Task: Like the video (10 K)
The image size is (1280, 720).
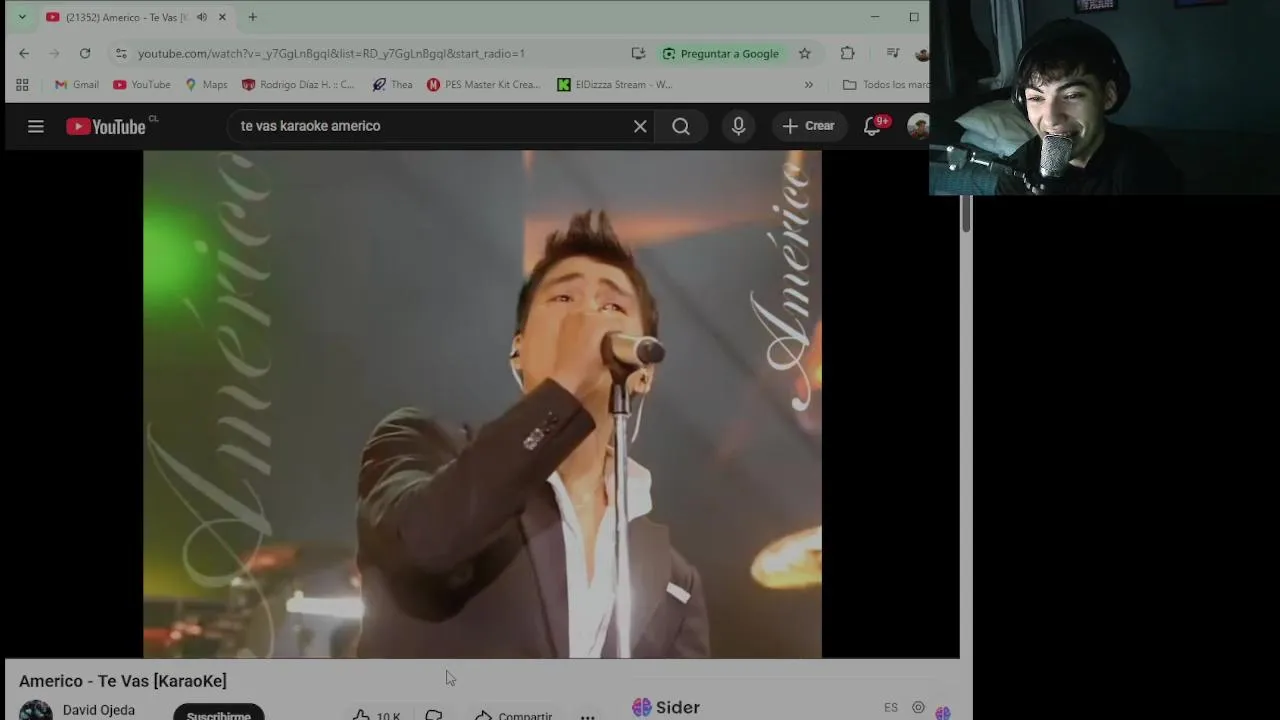Action: (377, 715)
